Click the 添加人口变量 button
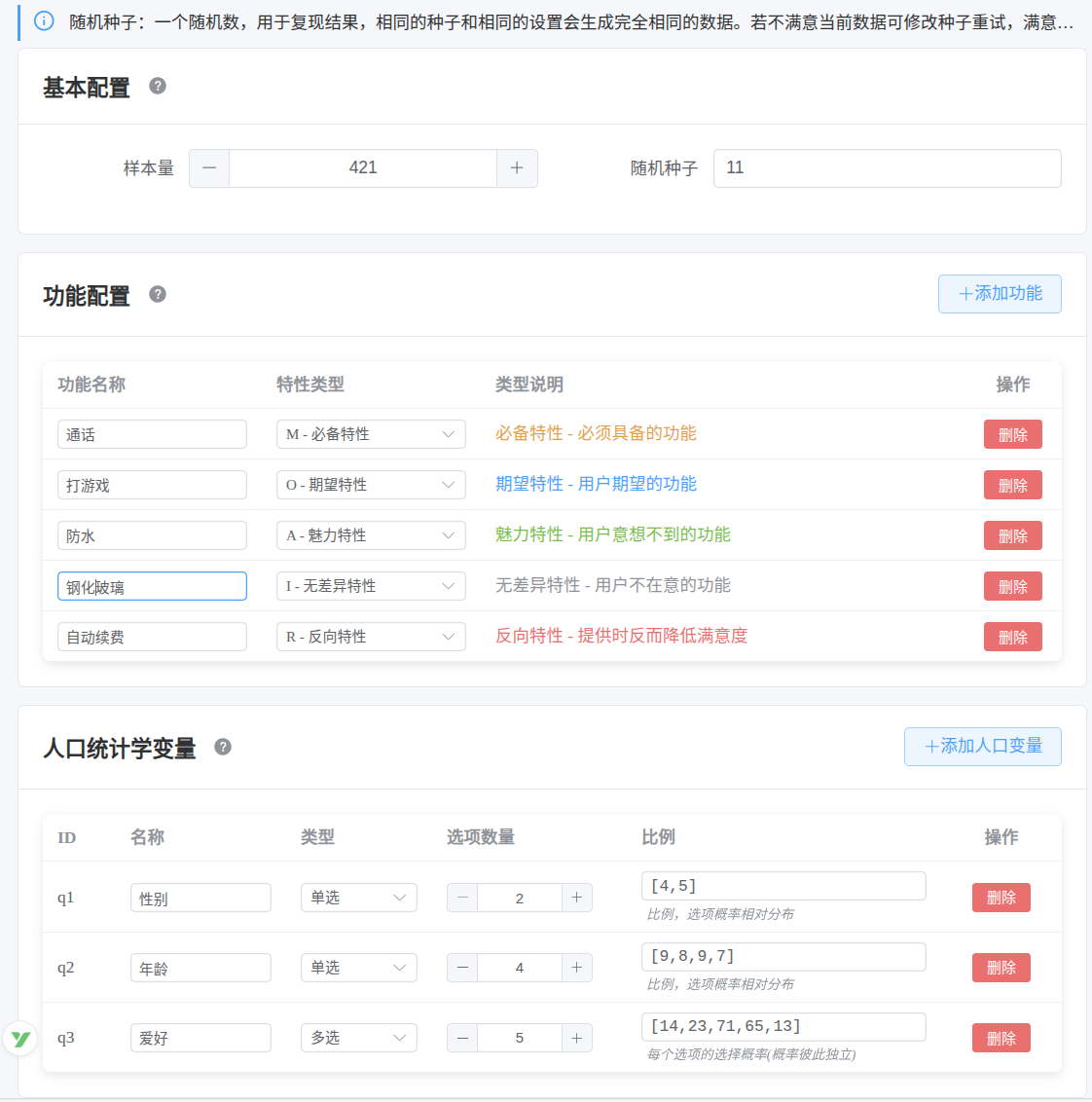Viewport: 1092px width, 1102px height. pos(982,747)
